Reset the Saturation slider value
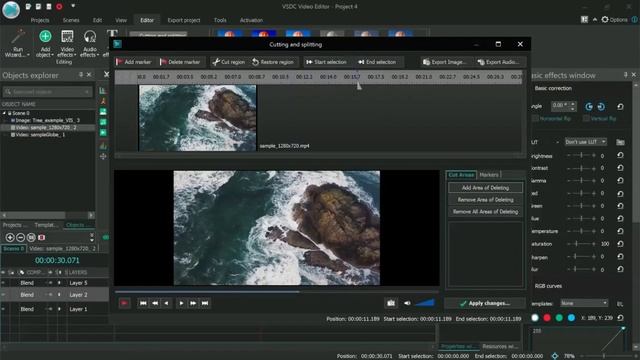The image size is (640, 360). click(620, 244)
